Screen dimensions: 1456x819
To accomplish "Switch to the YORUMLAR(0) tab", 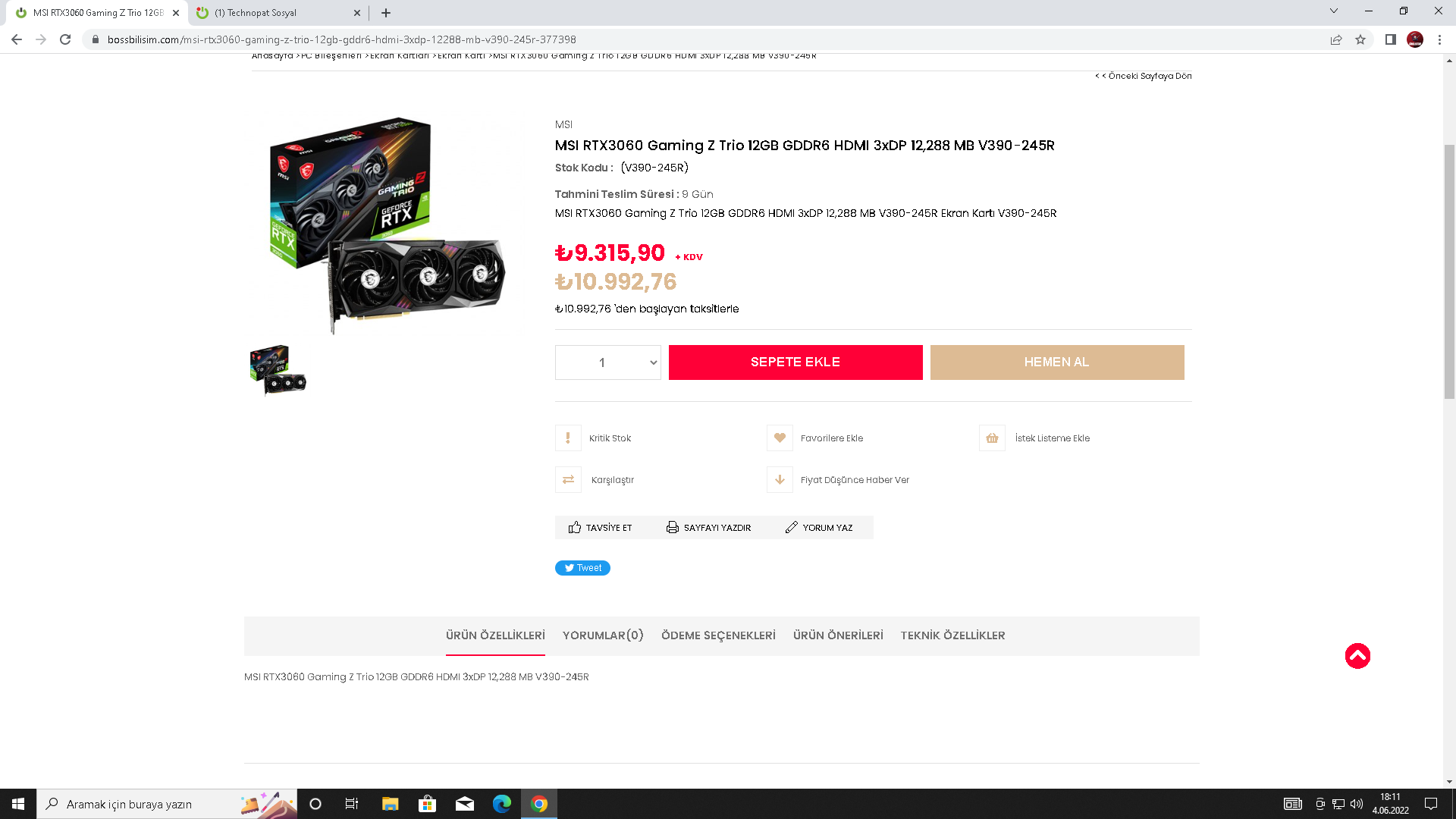I will point(603,635).
